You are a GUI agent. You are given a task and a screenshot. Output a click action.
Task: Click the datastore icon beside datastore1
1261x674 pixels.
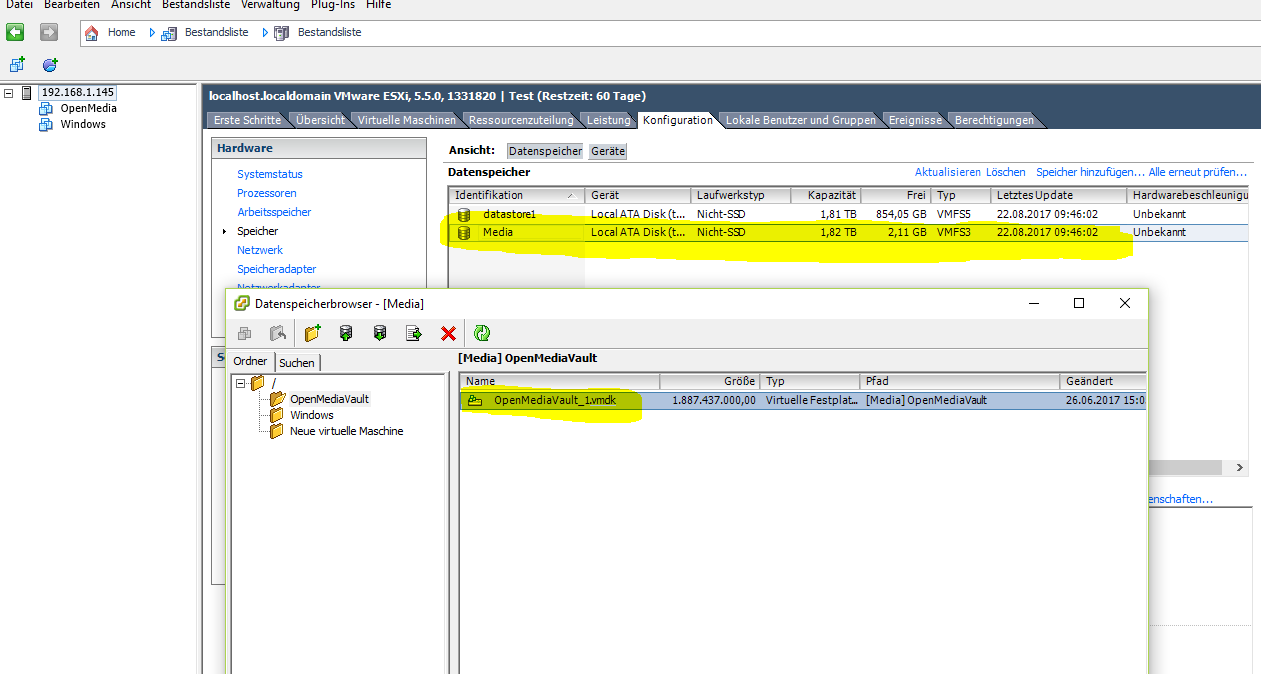click(x=463, y=214)
